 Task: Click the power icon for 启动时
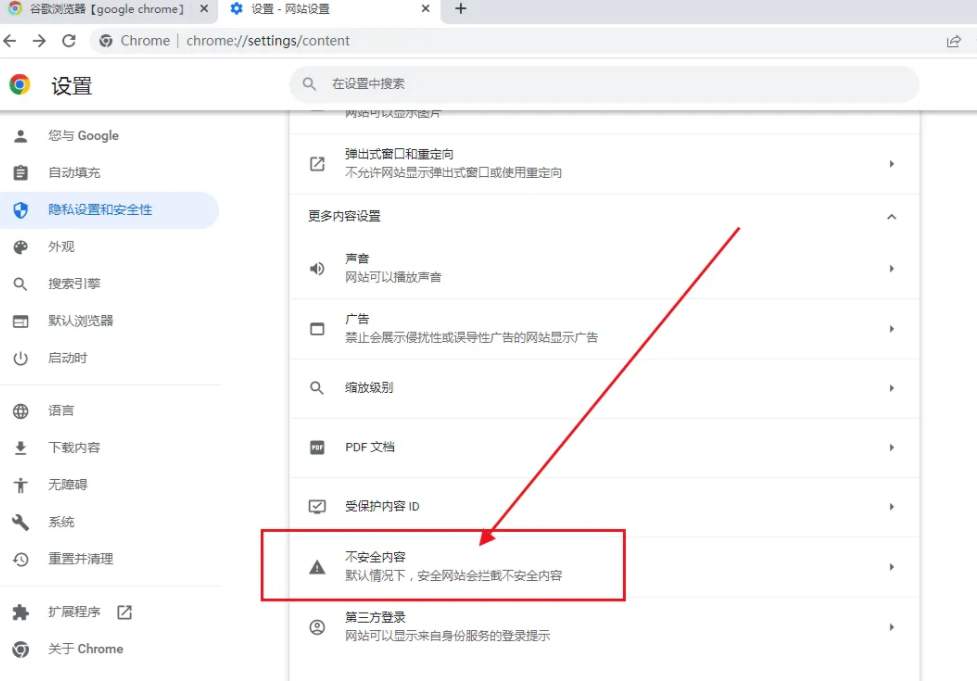coord(21,358)
